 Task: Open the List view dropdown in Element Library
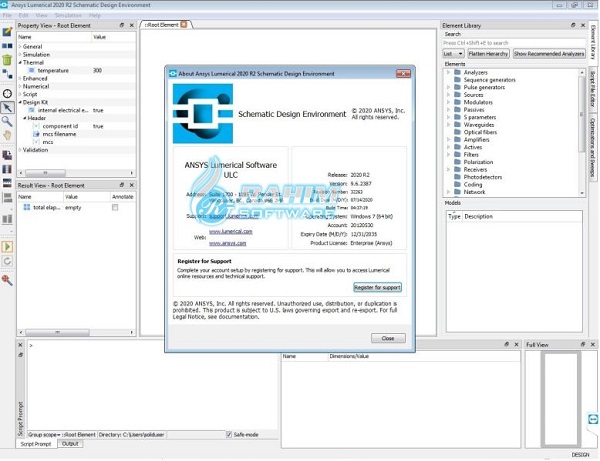pos(453,54)
